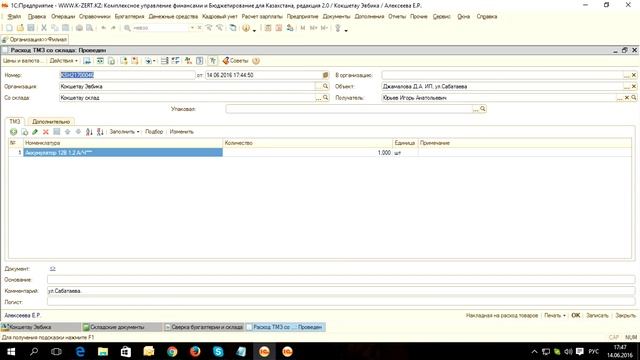Open search magnifier for Получатель field
This screenshot has height=360, width=640.
point(633,98)
